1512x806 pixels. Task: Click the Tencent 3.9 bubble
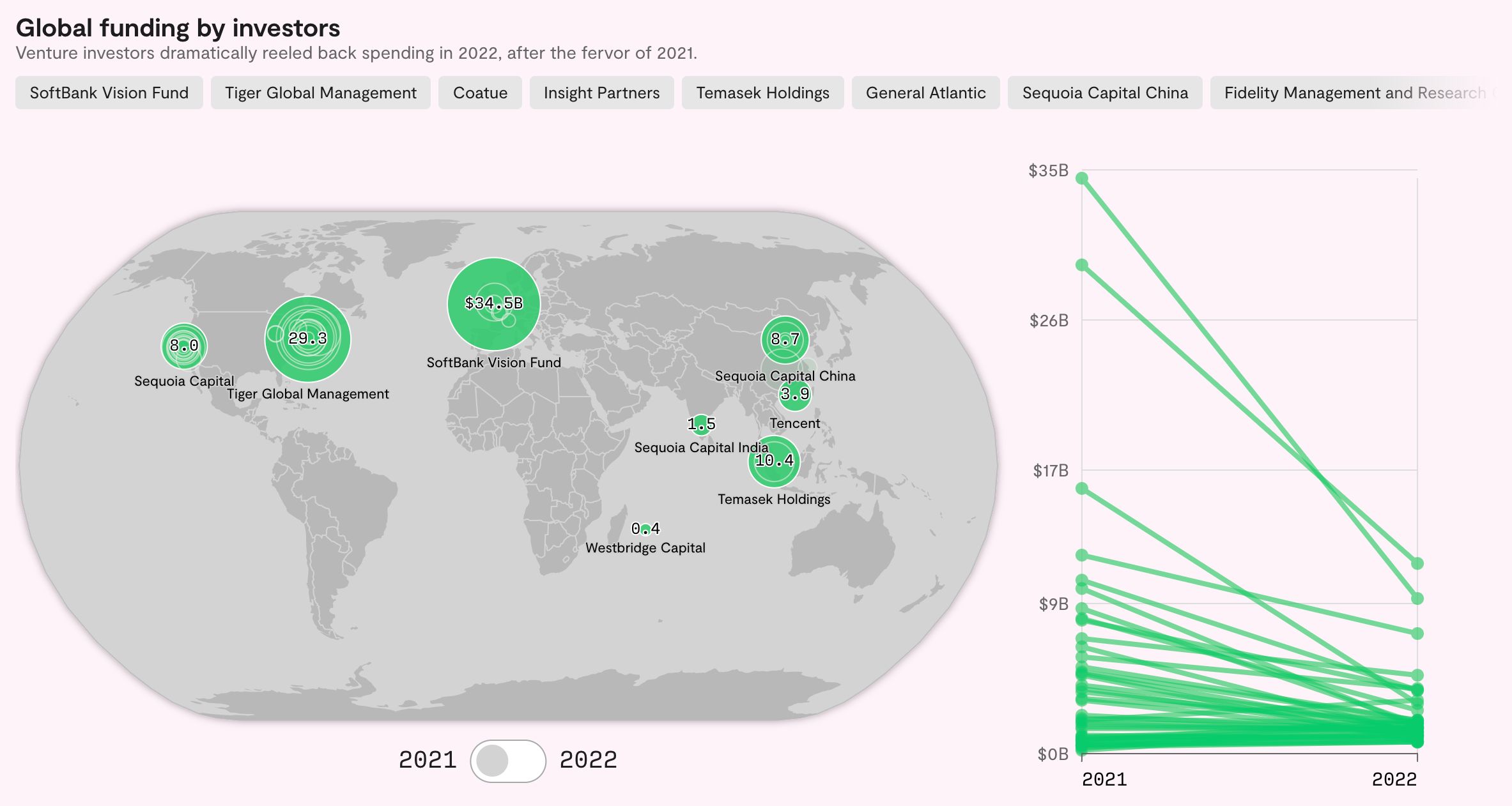pos(795,395)
